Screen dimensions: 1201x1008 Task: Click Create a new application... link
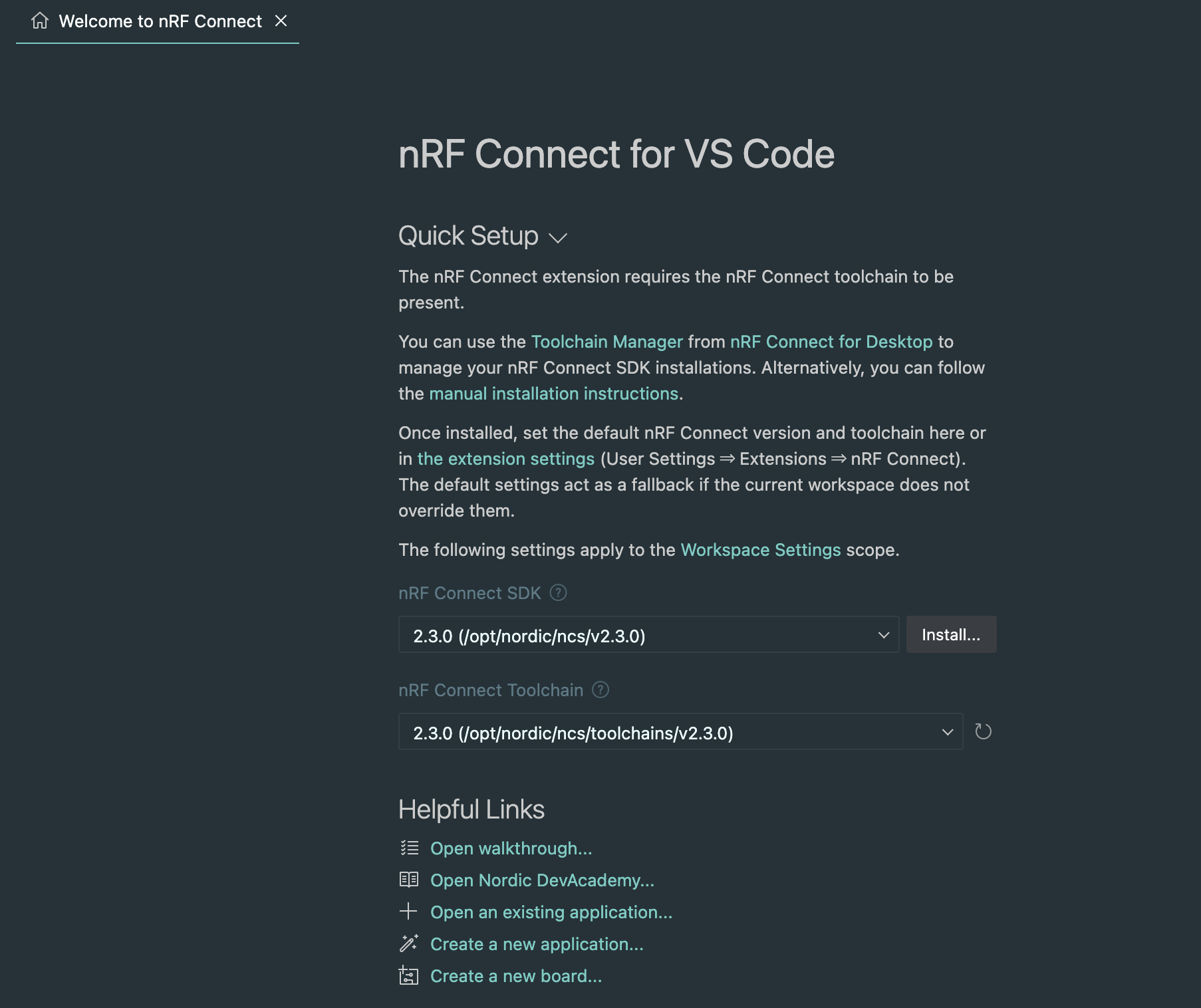pyautogui.click(x=537, y=944)
